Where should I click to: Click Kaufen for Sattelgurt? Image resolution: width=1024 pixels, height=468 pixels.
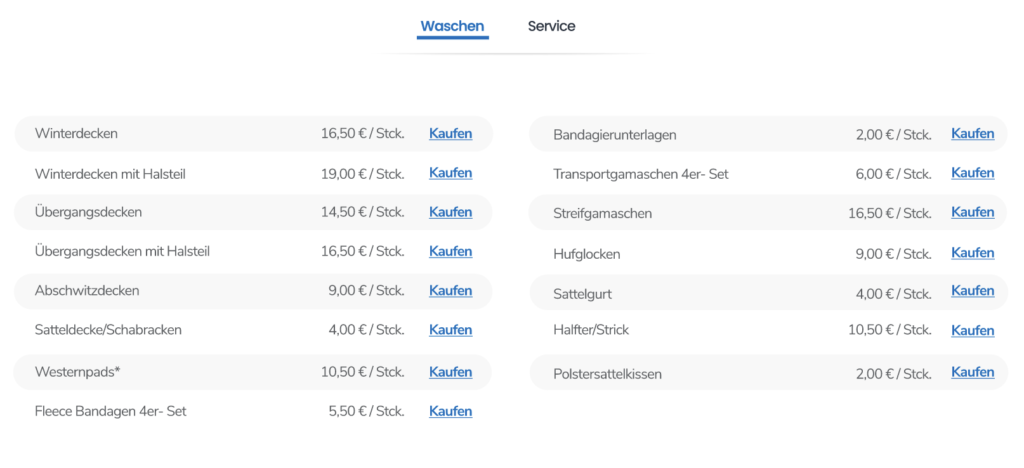(972, 291)
